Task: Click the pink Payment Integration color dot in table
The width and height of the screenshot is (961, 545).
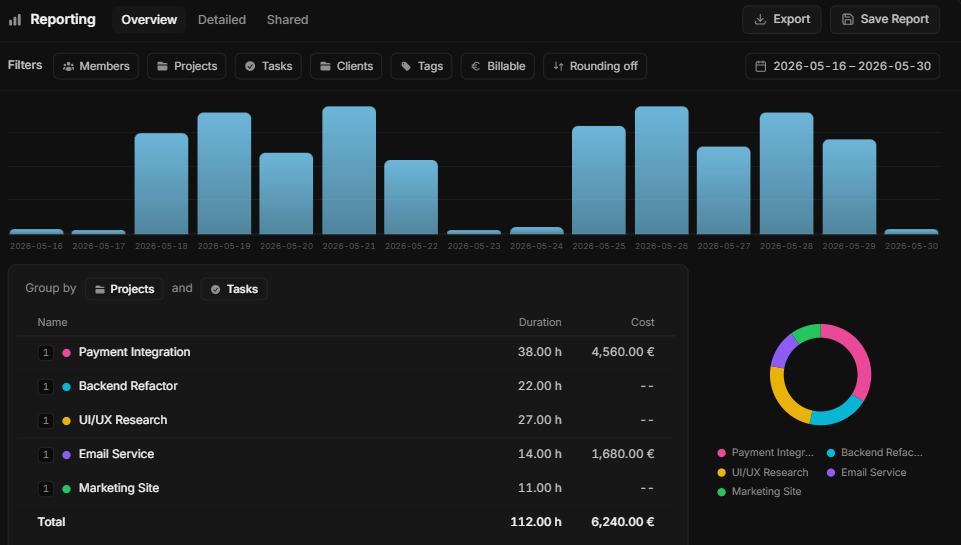Action: click(x=67, y=353)
